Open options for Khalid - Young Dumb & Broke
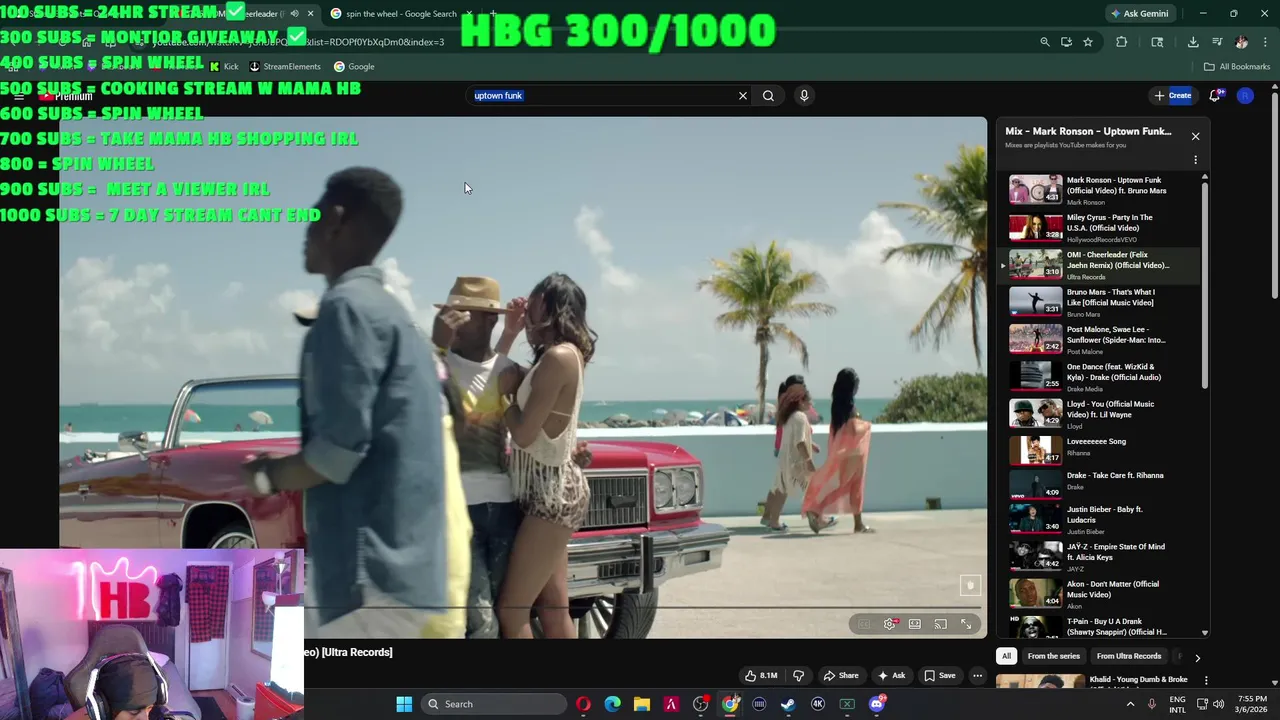This screenshot has width=1280, height=720. pyautogui.click(x=1206, y=680)
